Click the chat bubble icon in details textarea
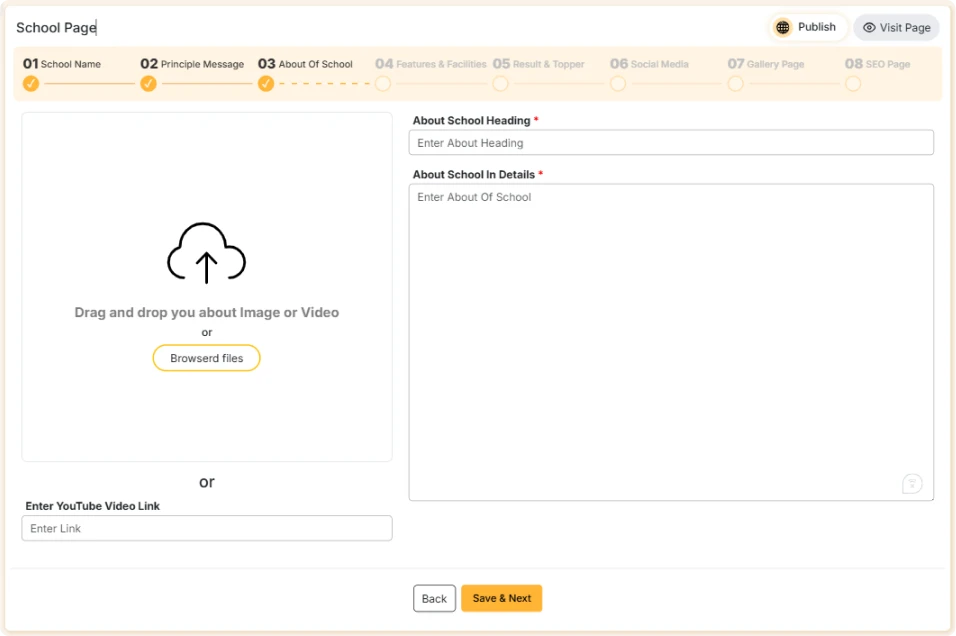 [x=912, y=484]
